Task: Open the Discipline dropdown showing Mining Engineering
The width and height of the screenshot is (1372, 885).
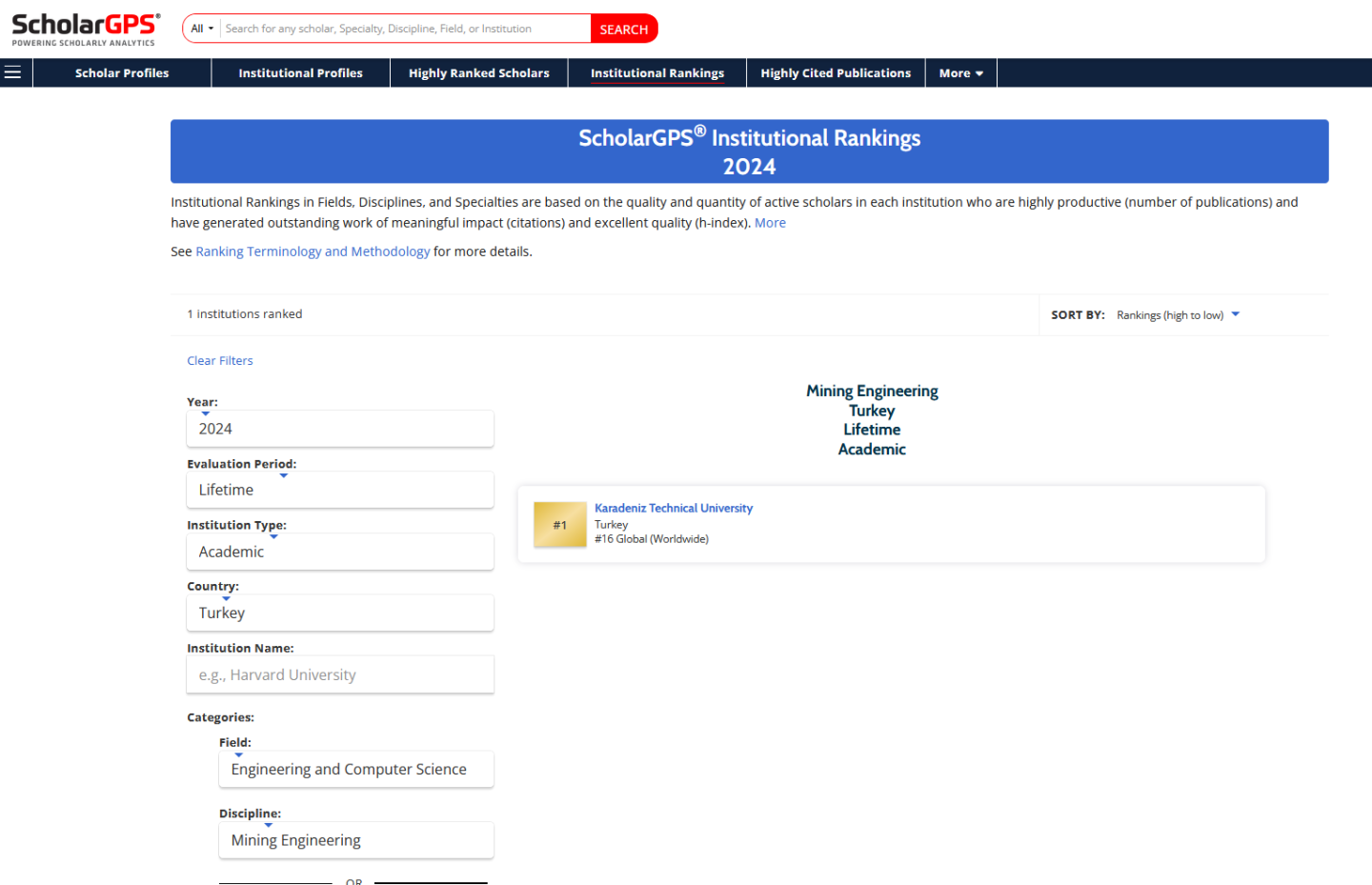Action: 356,840
